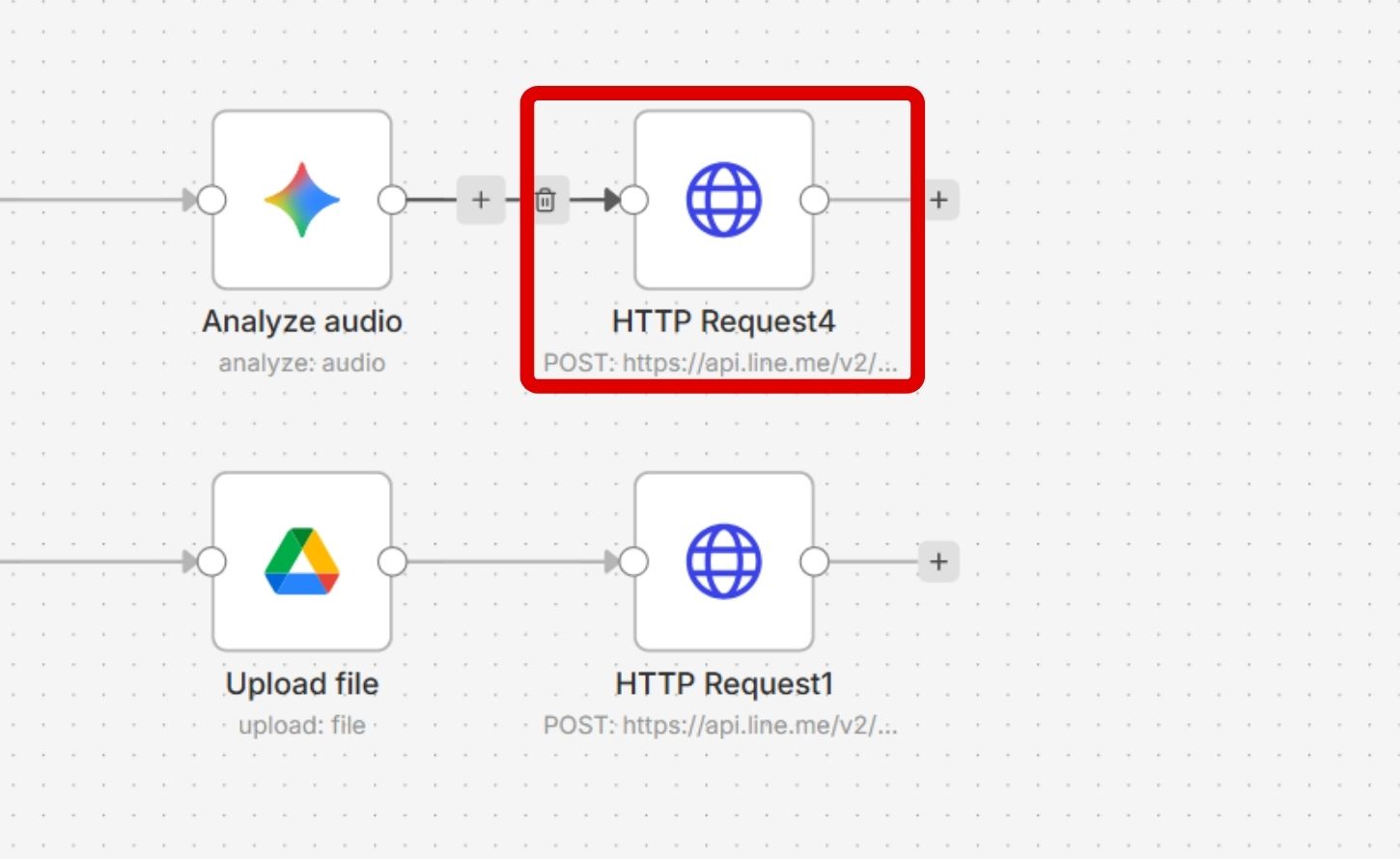
Task: Add a node after HTTP Request1
Action: 938,561
